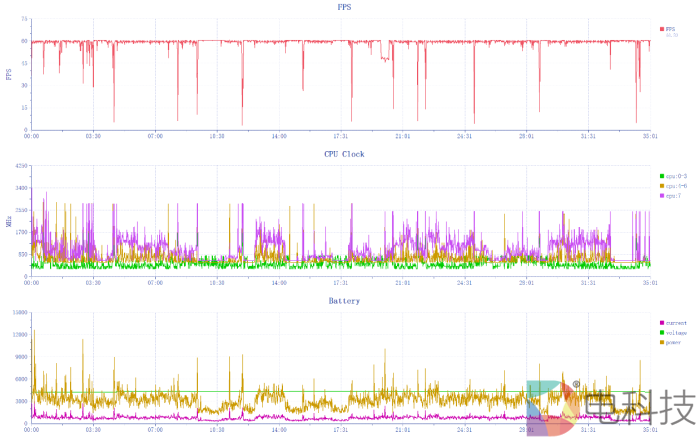700x443 pixels.
Task: Select the CPU Clock chart title
Action: pyautogui.click(x=344, y=154)
